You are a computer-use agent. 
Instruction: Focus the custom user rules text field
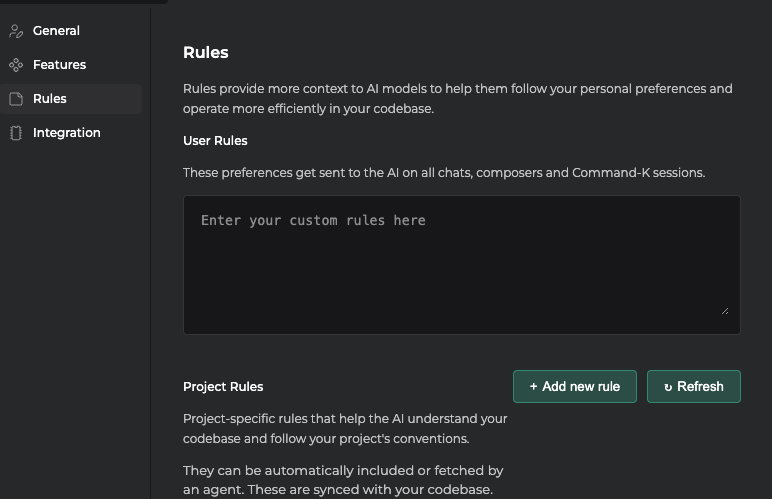coord(461,264)
